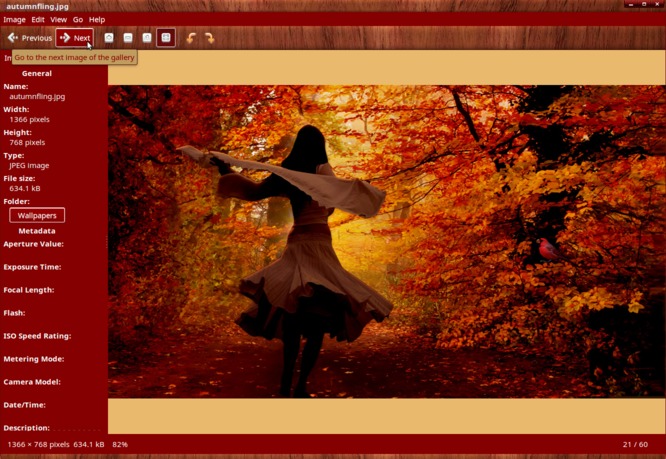Open the Wallpapers folder button

[37, 215]
